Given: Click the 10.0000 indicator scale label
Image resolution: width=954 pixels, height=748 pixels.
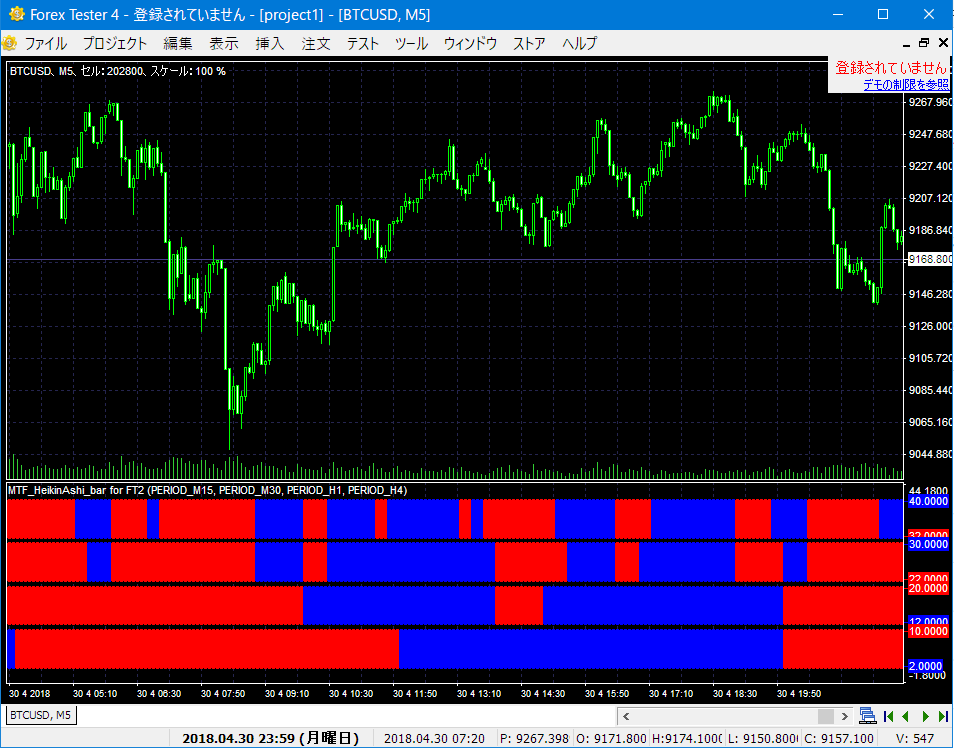Looking at the screenshot, I should point(928,632).
